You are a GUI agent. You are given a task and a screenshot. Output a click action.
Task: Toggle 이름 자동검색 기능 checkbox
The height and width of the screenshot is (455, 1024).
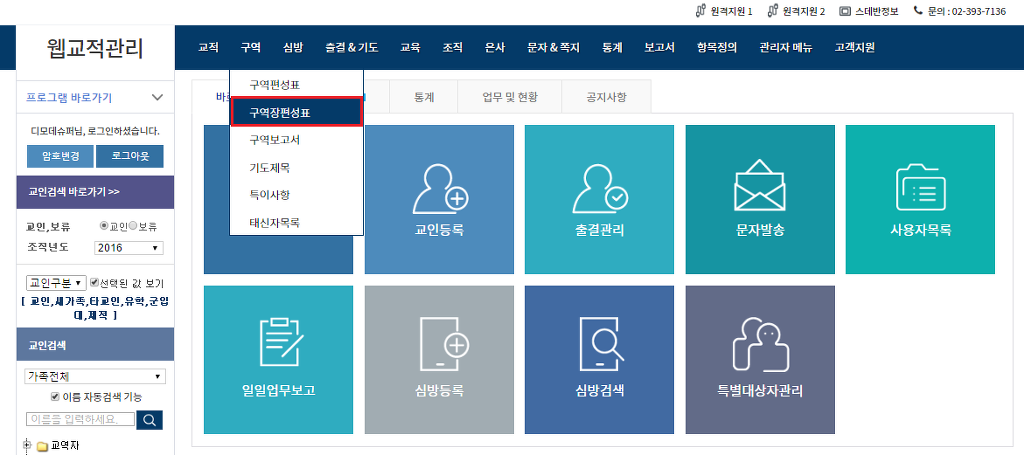click(x=55, y=396)
